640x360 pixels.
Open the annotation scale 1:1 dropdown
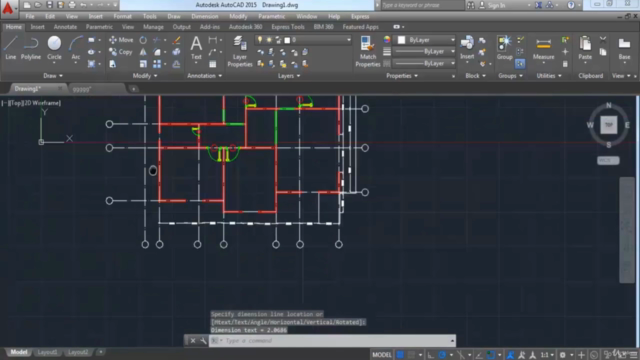point(547,355)
